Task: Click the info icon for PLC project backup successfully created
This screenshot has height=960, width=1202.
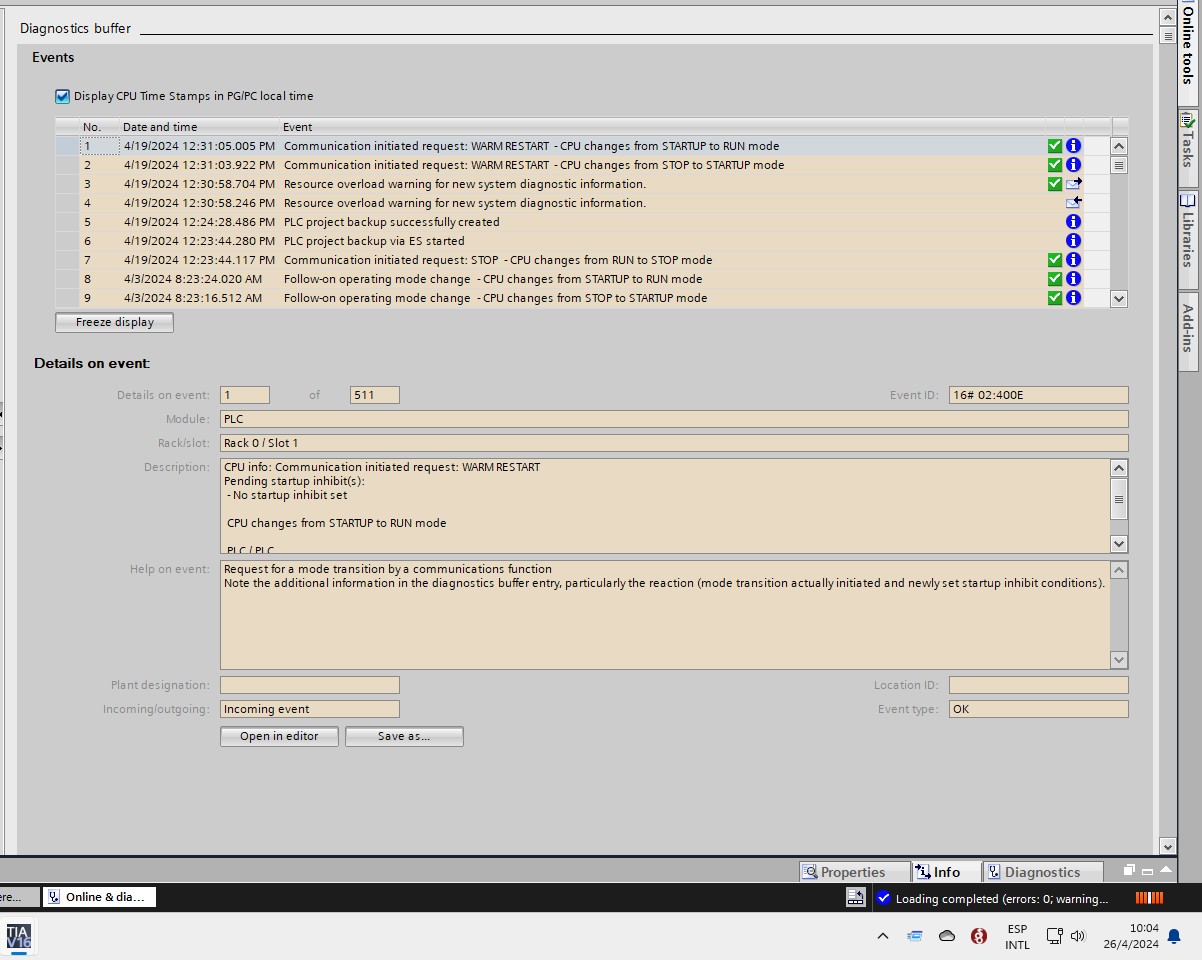Action: pos(1073,222)
